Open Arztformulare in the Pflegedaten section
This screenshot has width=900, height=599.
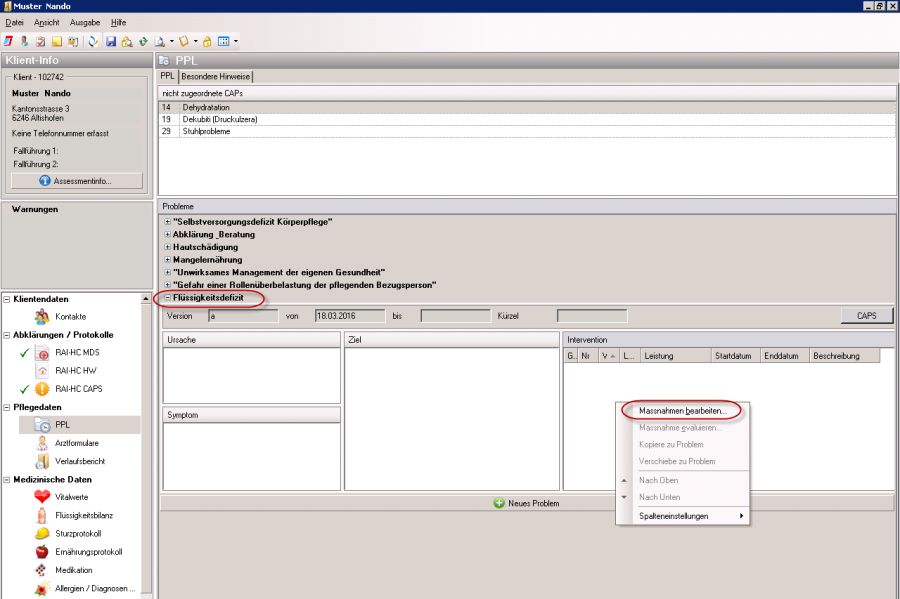76,442
